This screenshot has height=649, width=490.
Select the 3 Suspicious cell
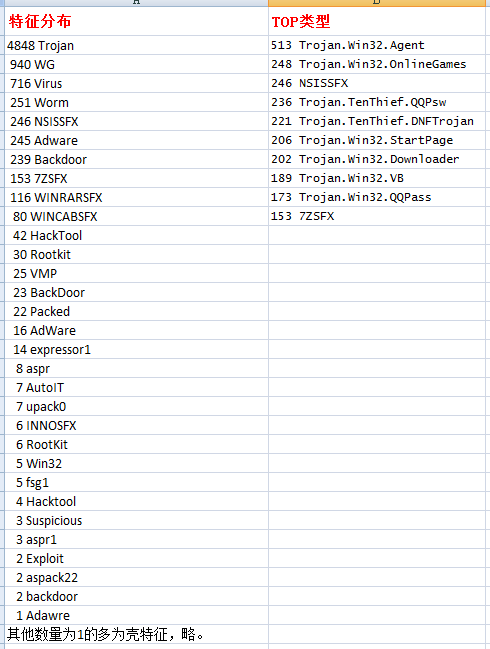tap(136, 521)
